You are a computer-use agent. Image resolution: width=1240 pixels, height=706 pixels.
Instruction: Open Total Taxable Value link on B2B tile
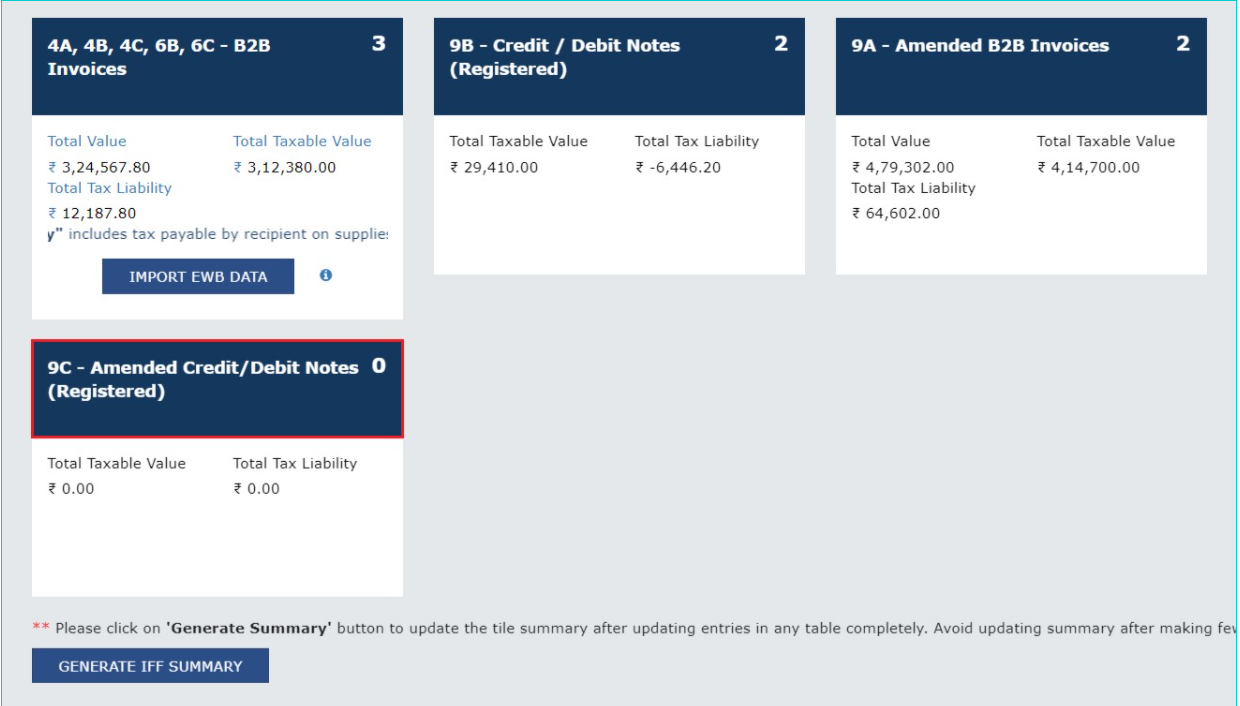tap(303, 140)
